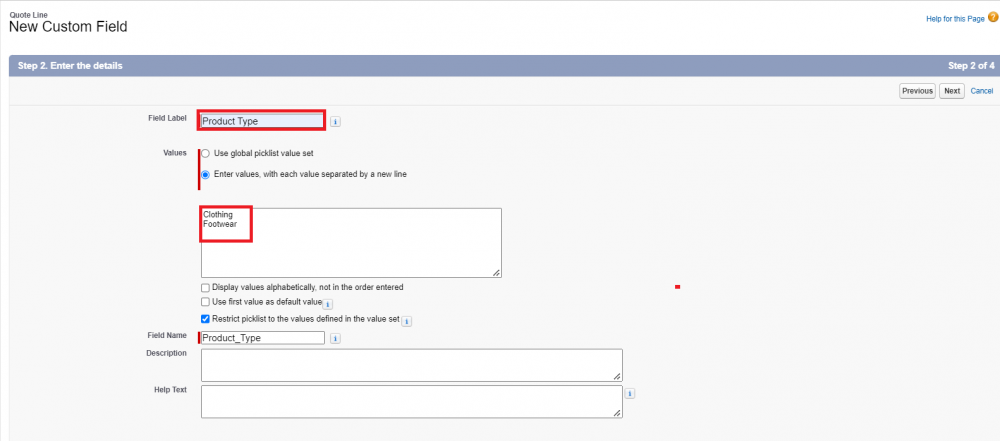Select Use global picklist value set
The image size is (1000, 441).
[x=205, y=154]
